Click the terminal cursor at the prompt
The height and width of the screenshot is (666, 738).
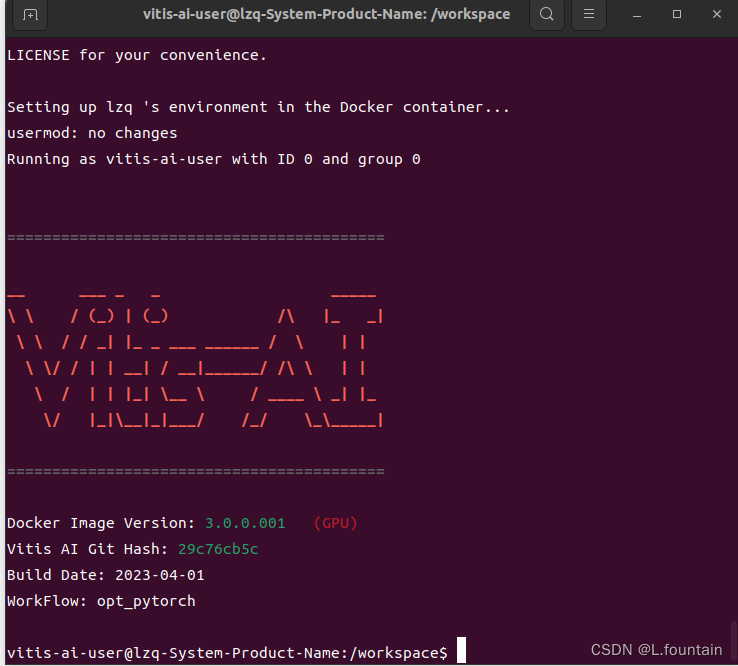pyautogui.click(x=461, y=650)
